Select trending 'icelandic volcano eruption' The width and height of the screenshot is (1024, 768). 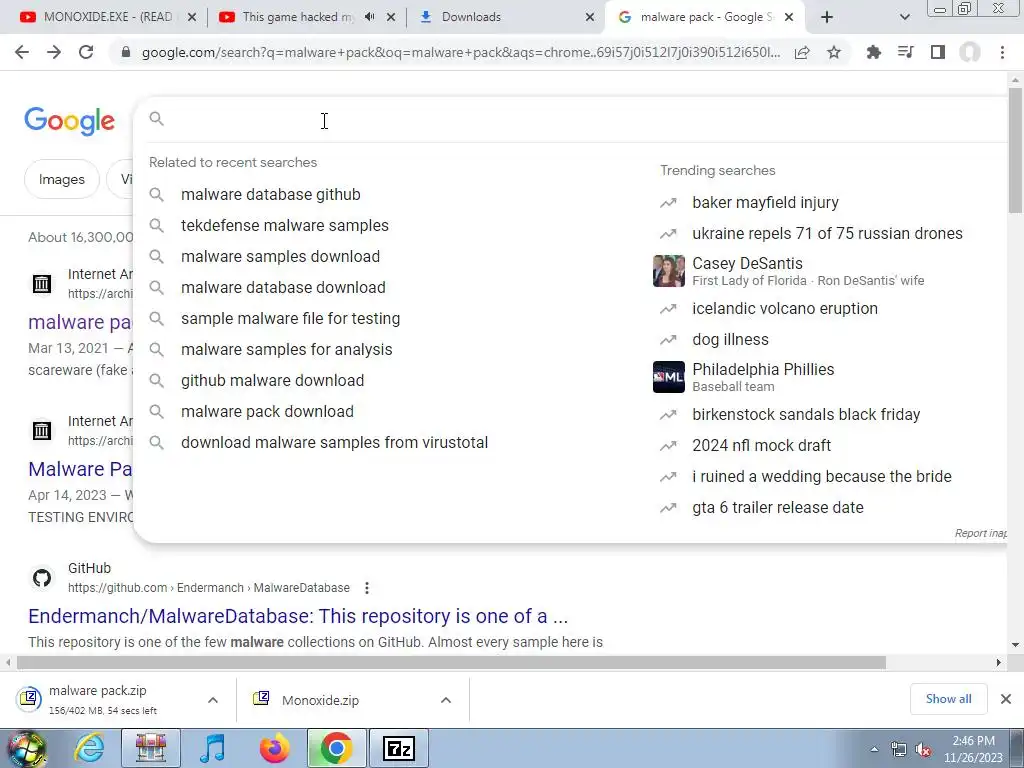pyautogui.click(x=785, y=308)
